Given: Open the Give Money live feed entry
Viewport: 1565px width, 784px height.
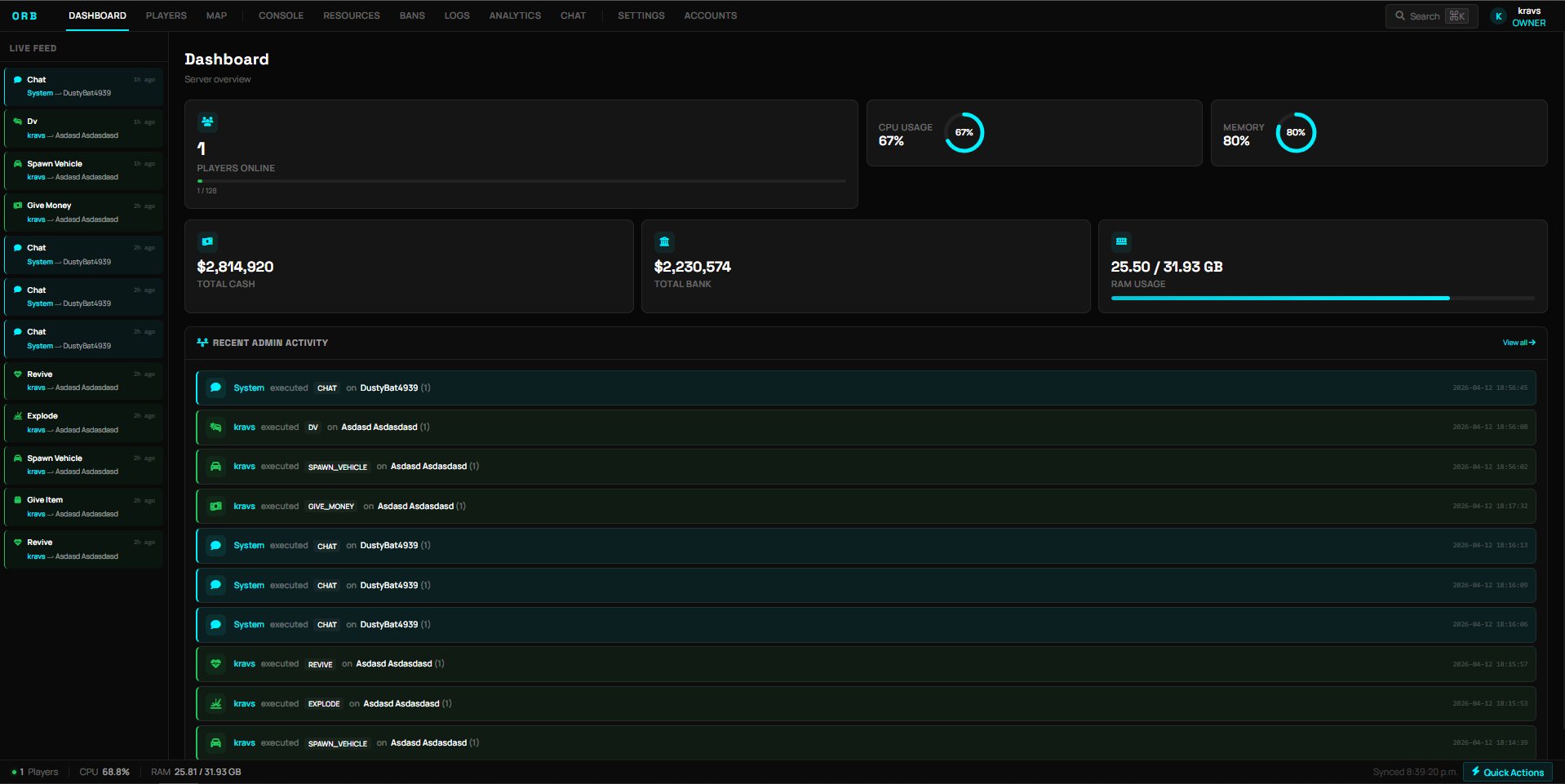Looking at the screenshot, I should tap(84, 212).
